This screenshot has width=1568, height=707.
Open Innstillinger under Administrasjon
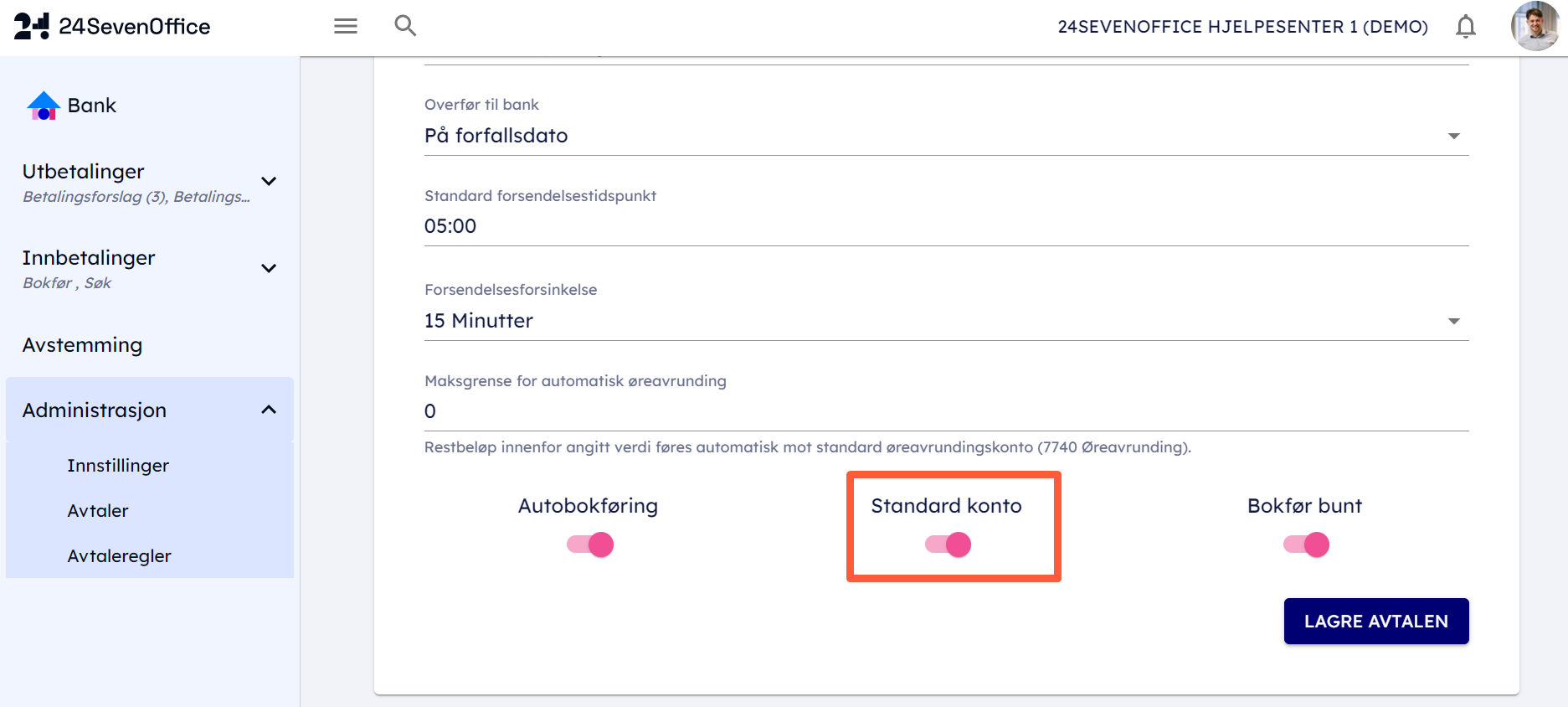coord(118,466)
